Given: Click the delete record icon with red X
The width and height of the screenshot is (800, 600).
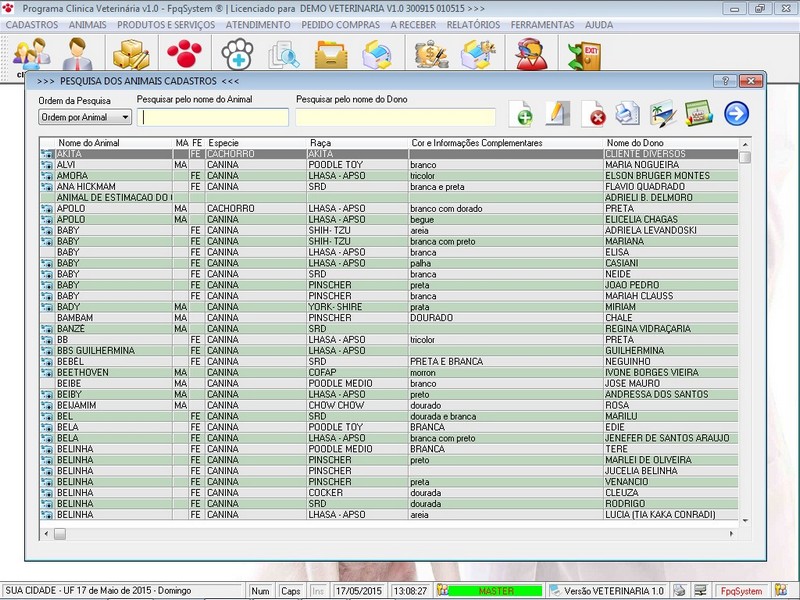Looking at the screenshot, I should [x=593, y=114].
